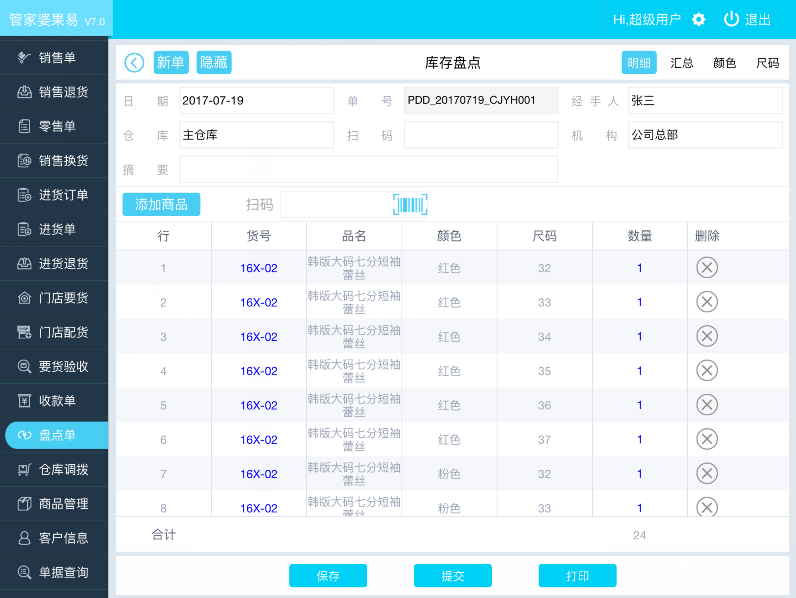
Task: Open the 机构 field showing 公司总部
Action: pyautogui.click(x=705, y=135)
